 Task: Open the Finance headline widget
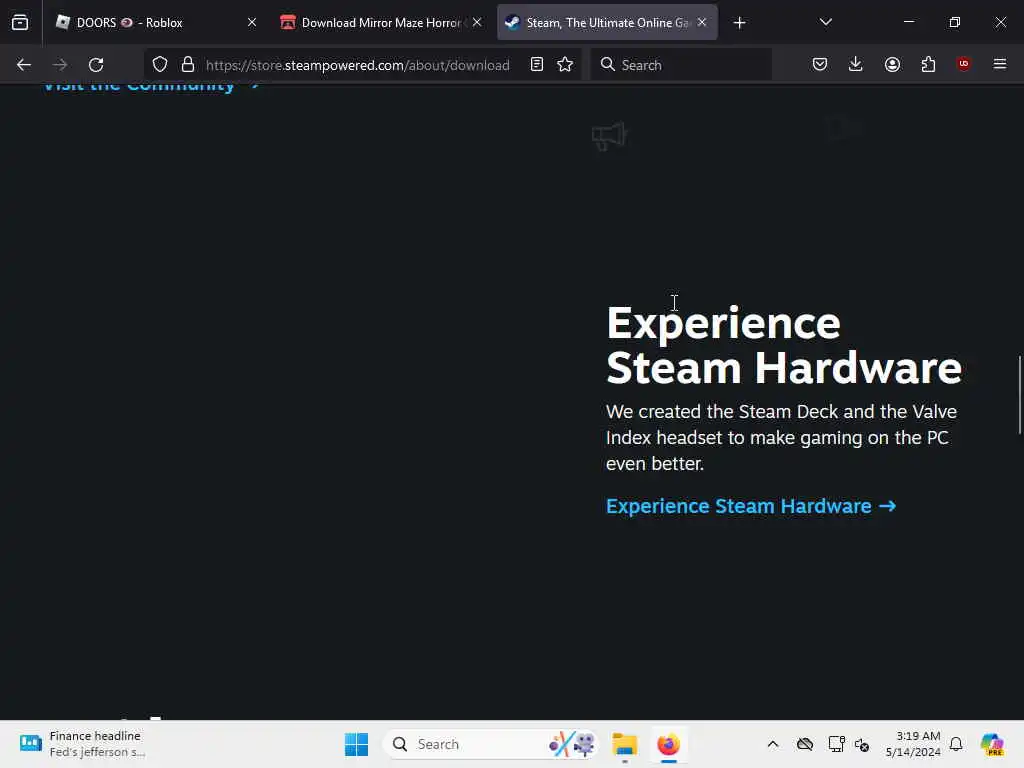[x=82, y=744]
